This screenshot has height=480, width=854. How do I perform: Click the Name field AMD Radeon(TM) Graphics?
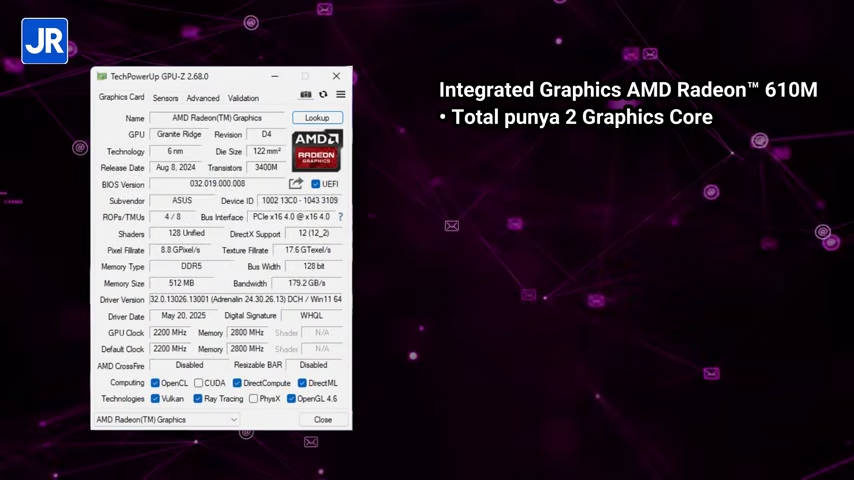pos(217,118)
